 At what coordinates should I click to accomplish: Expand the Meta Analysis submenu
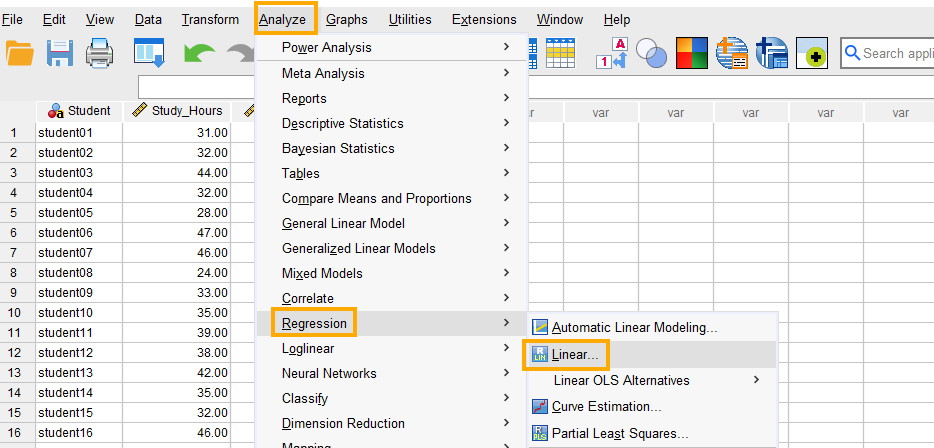click(x=392, y=73)
